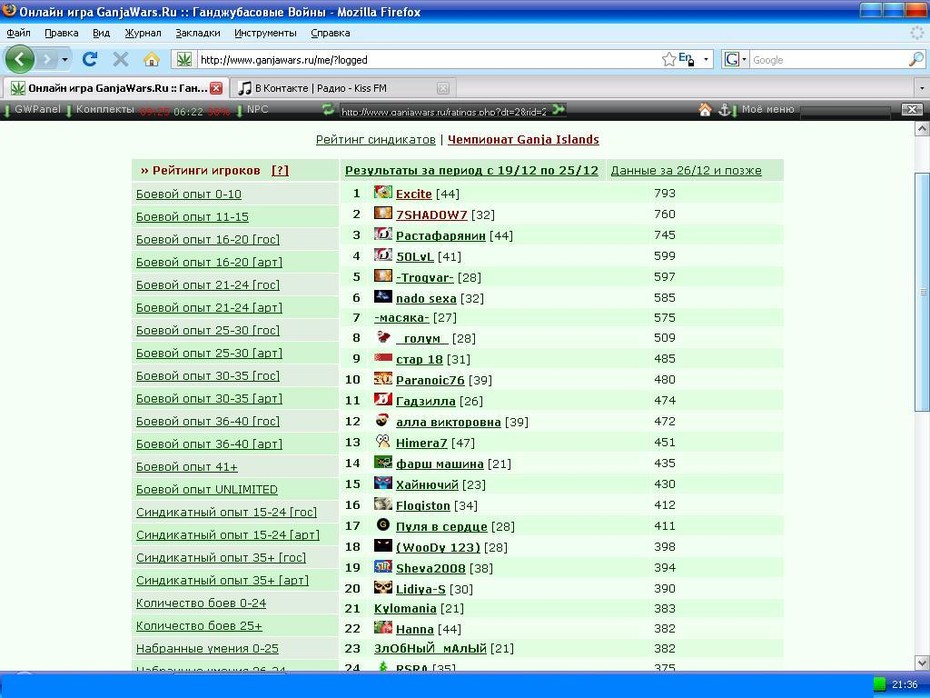Open the browser home page icon
Image resolution: width=930 pixels, height=698 pixels.
[152, 59]
